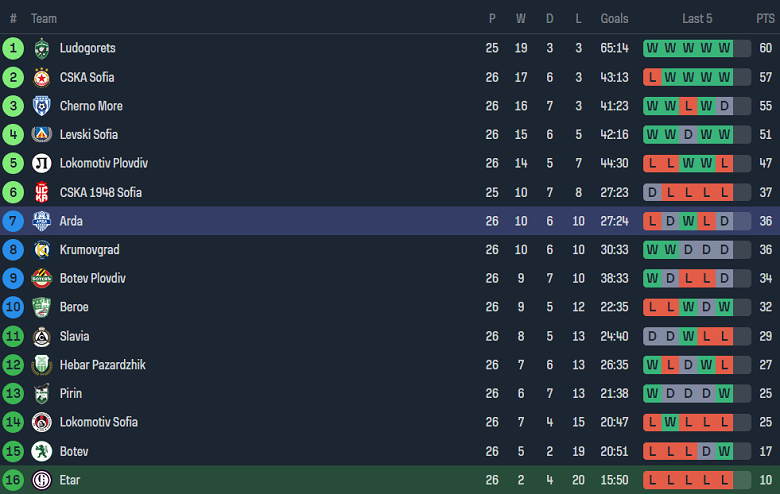Click the Beroe green club badge
Image resolution: width=780 pixels, height=494 pixels.
point(41,307)
